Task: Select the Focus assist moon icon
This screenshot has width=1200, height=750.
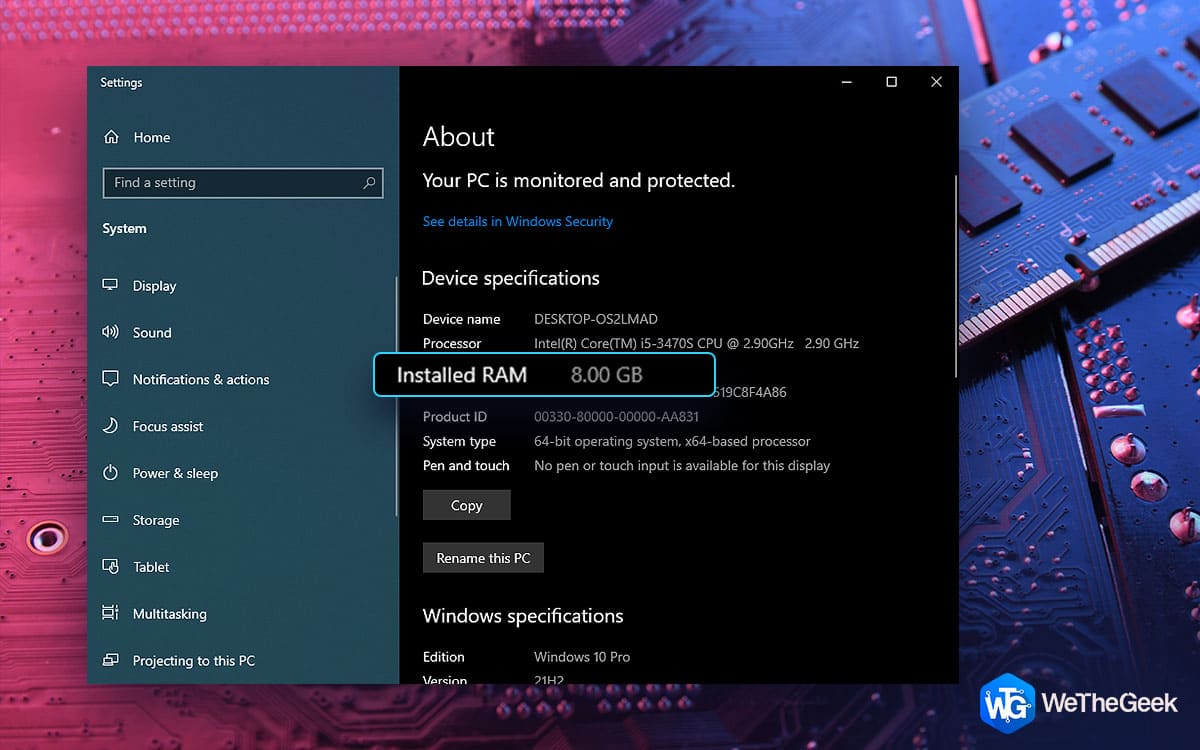Action: coord(111,427)
